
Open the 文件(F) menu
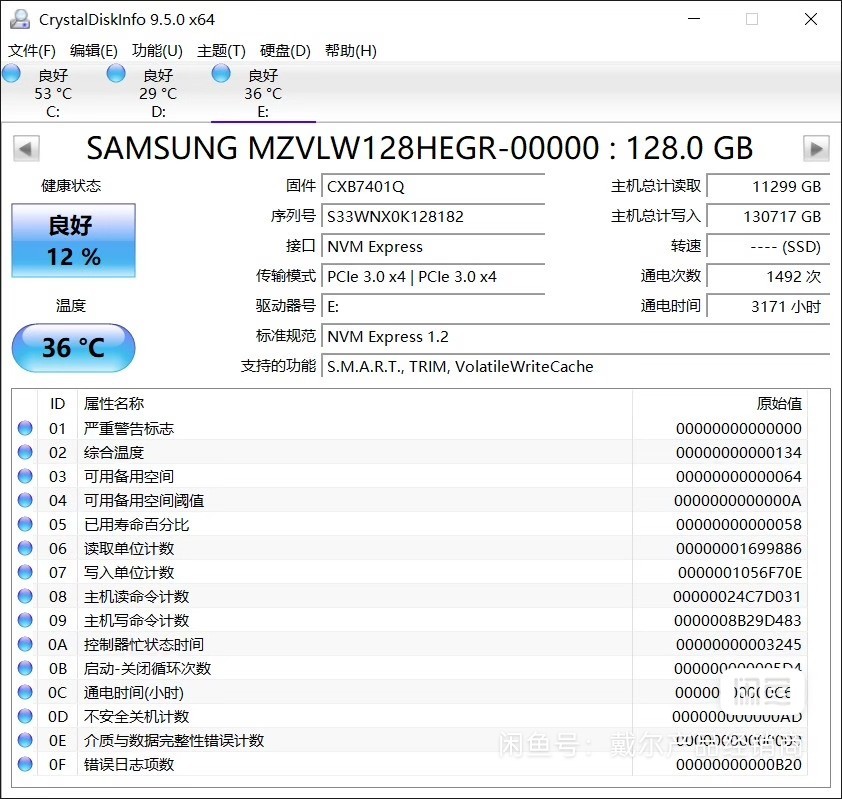pyautogui.click(x=32, y=50)
